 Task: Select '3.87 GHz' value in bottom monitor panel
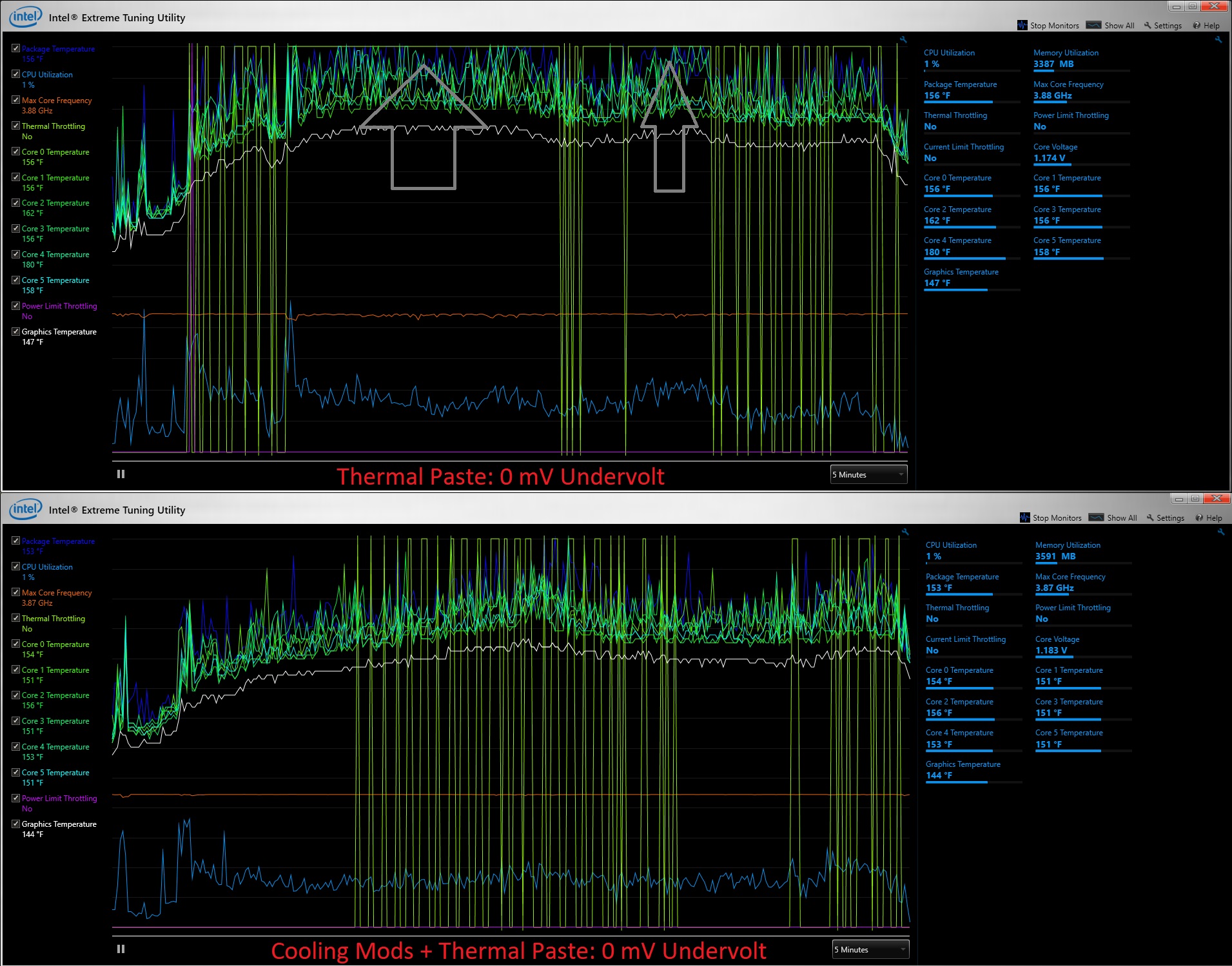pyautogui.click(x=1054, y=588)
